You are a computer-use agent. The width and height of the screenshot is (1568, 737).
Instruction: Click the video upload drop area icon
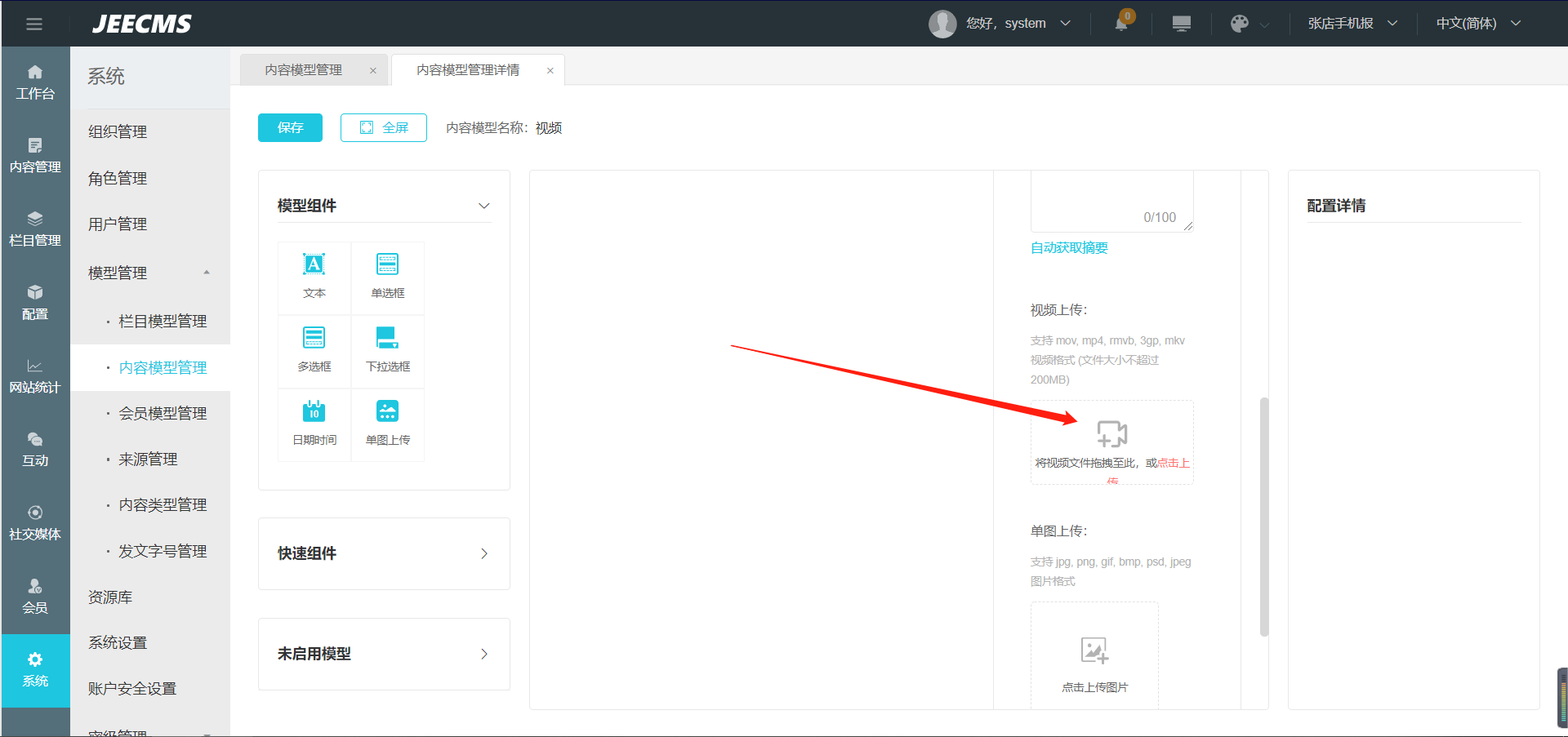point(1111,433)
